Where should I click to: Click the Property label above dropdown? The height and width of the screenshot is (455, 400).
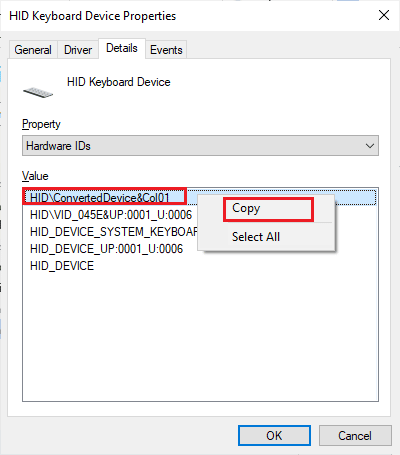pos(41,124)
